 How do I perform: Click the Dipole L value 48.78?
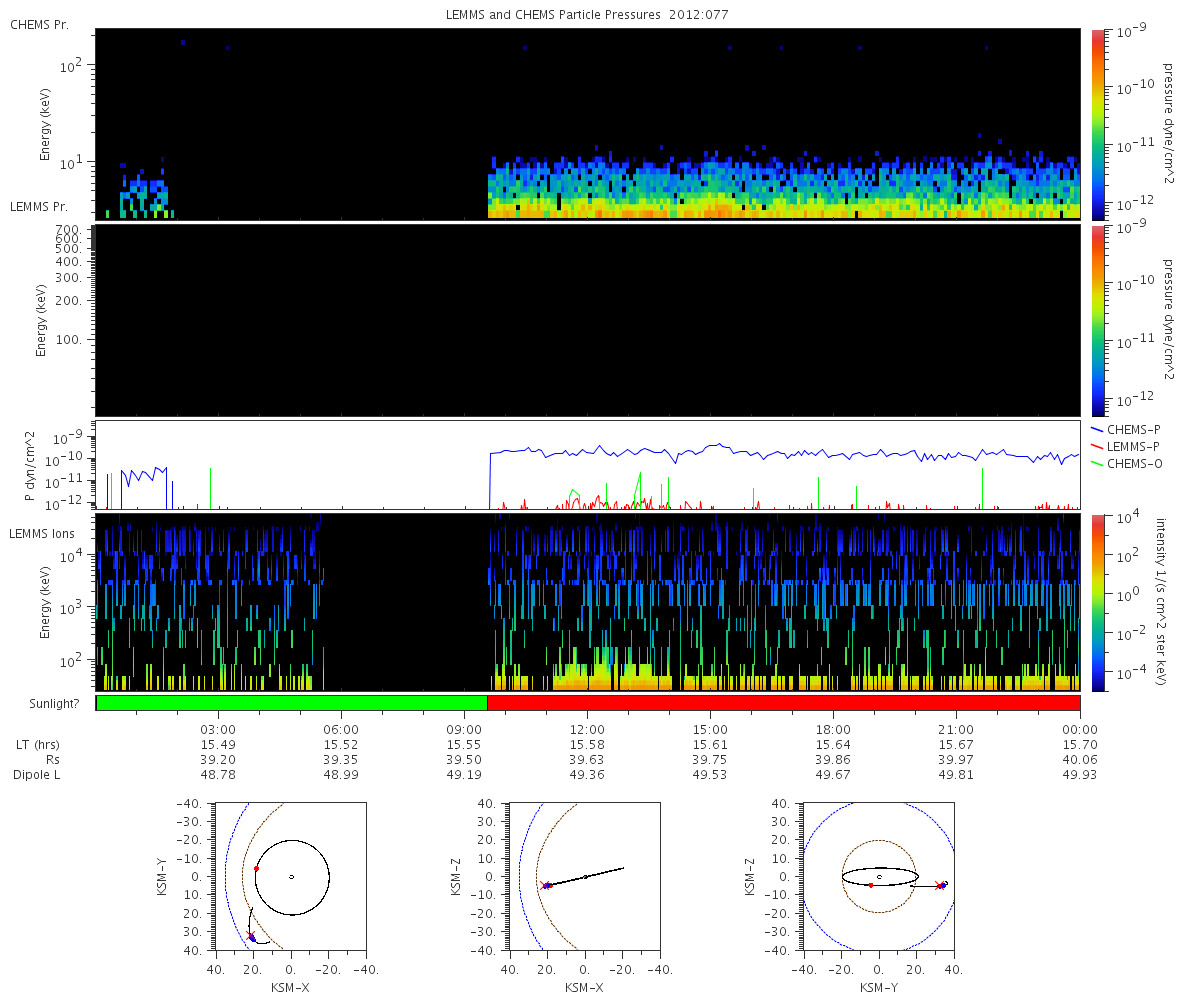coord(217,775)
